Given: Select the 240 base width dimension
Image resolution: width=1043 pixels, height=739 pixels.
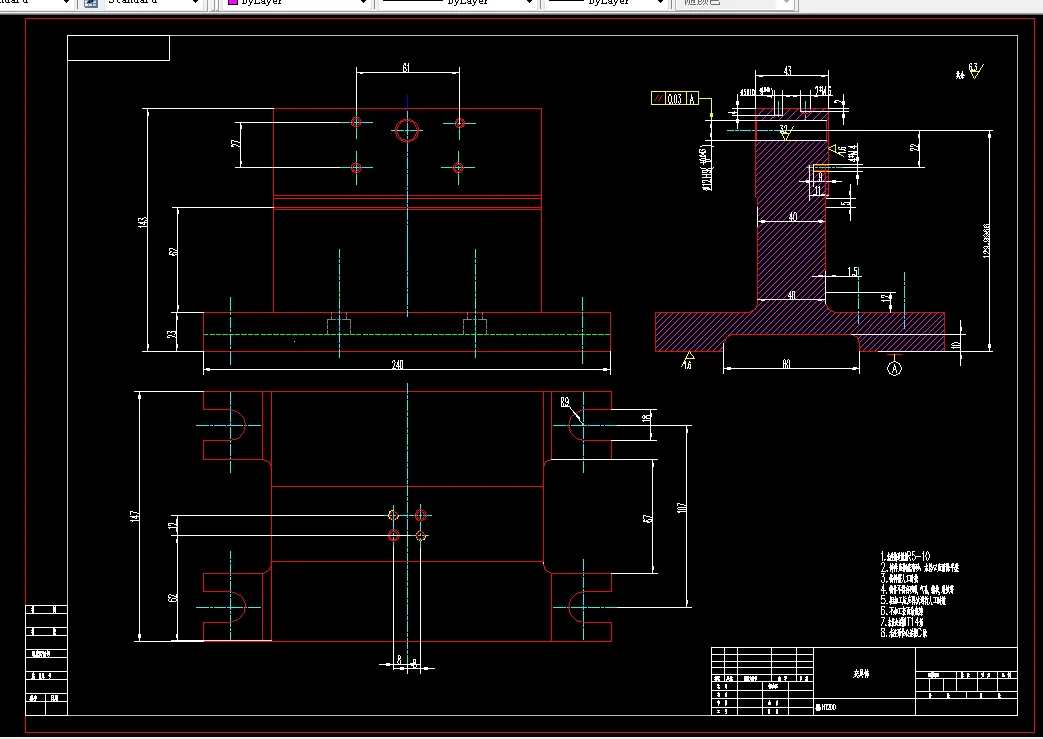Looking at the screenshot, I should coord(397,365).
